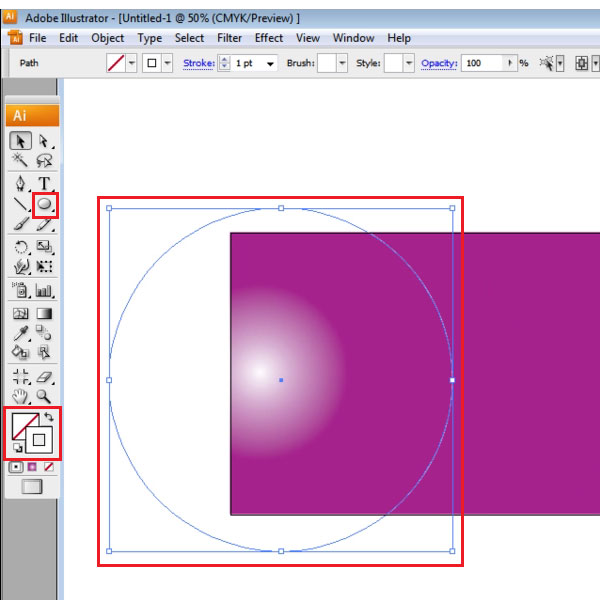Viewport: 600px width, 600px height.
Task: Open the Effect menu
Action: (x=269, y=38)
